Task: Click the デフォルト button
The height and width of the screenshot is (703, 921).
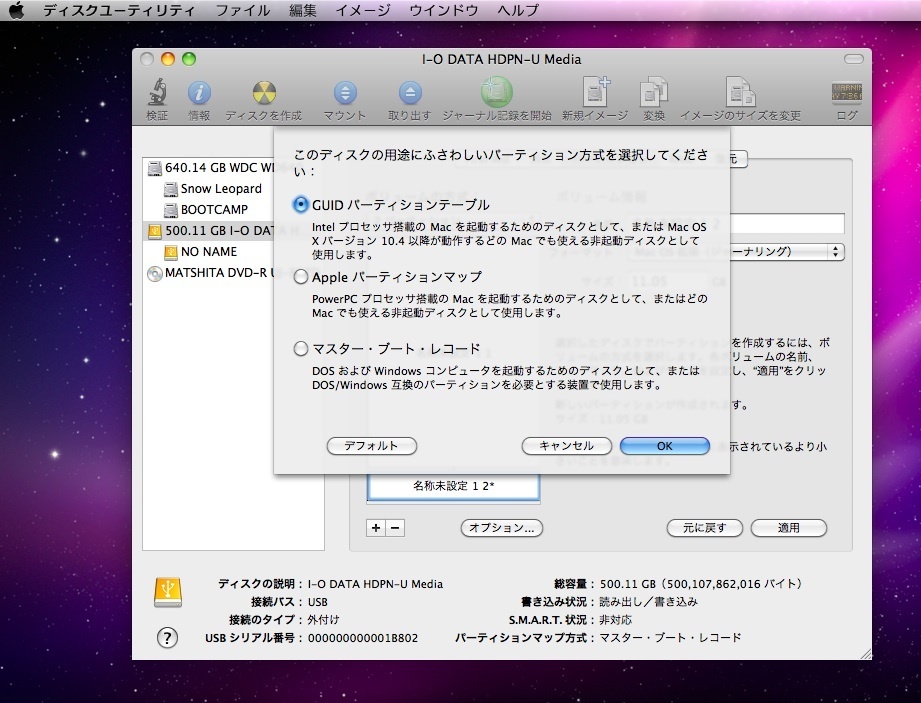Action: tap(371, 446)
